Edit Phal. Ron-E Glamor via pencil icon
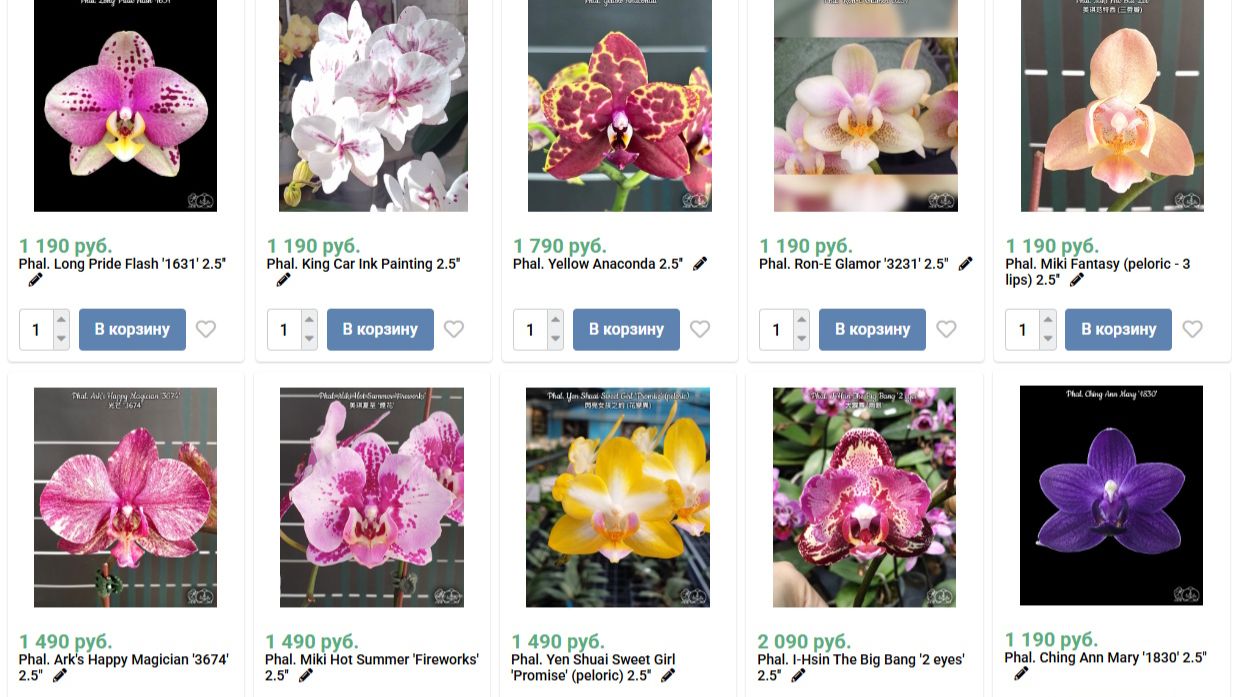Screen dimensions: 1239x697 click(965, 264)
